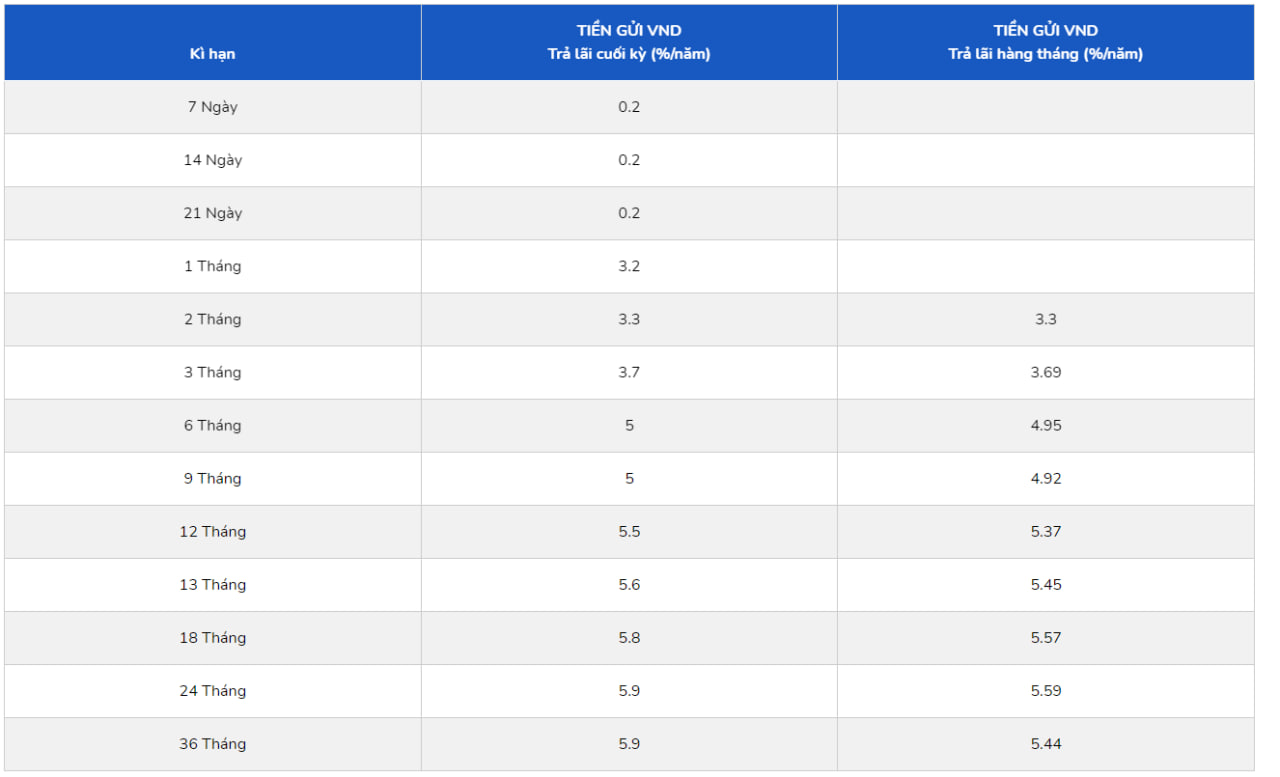Click the 9 Tháng row label

[x=212, y=478]
